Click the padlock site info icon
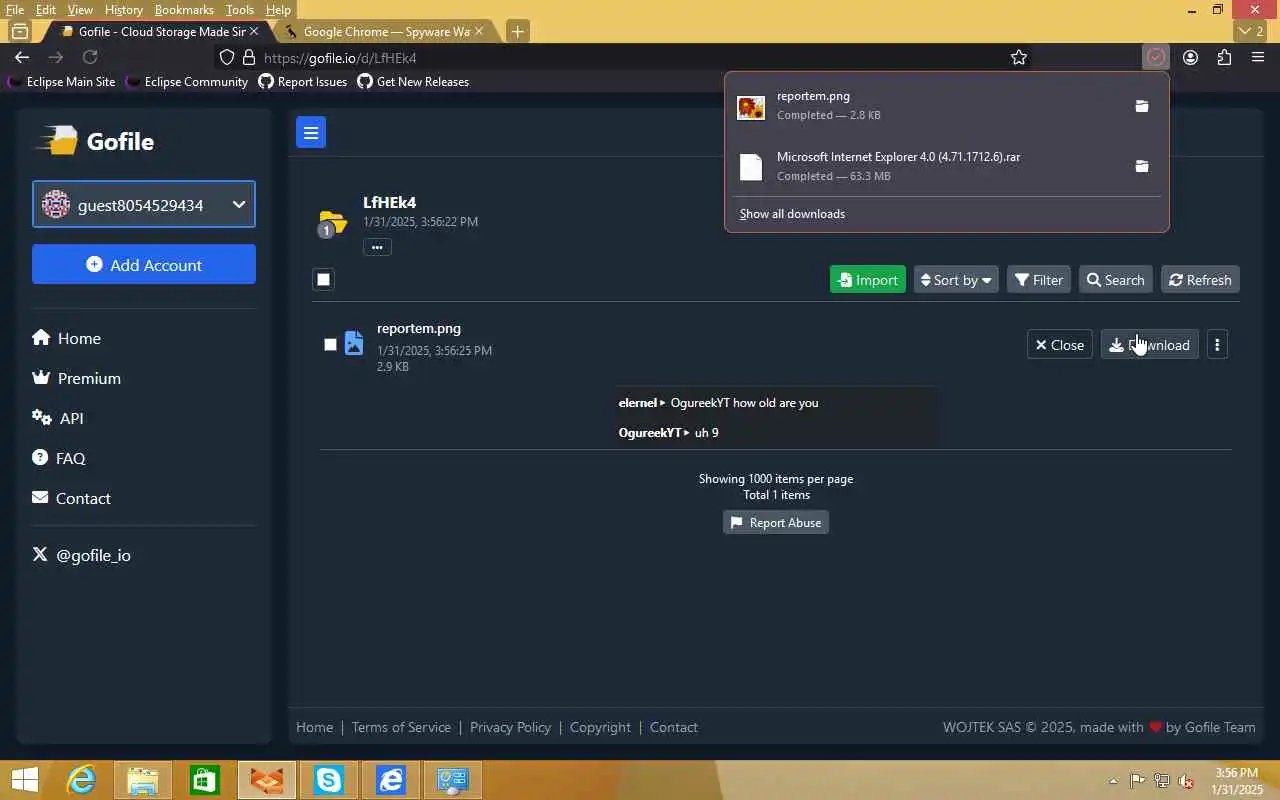This screenshot has height=800, width=1280. tap(250, 58)
